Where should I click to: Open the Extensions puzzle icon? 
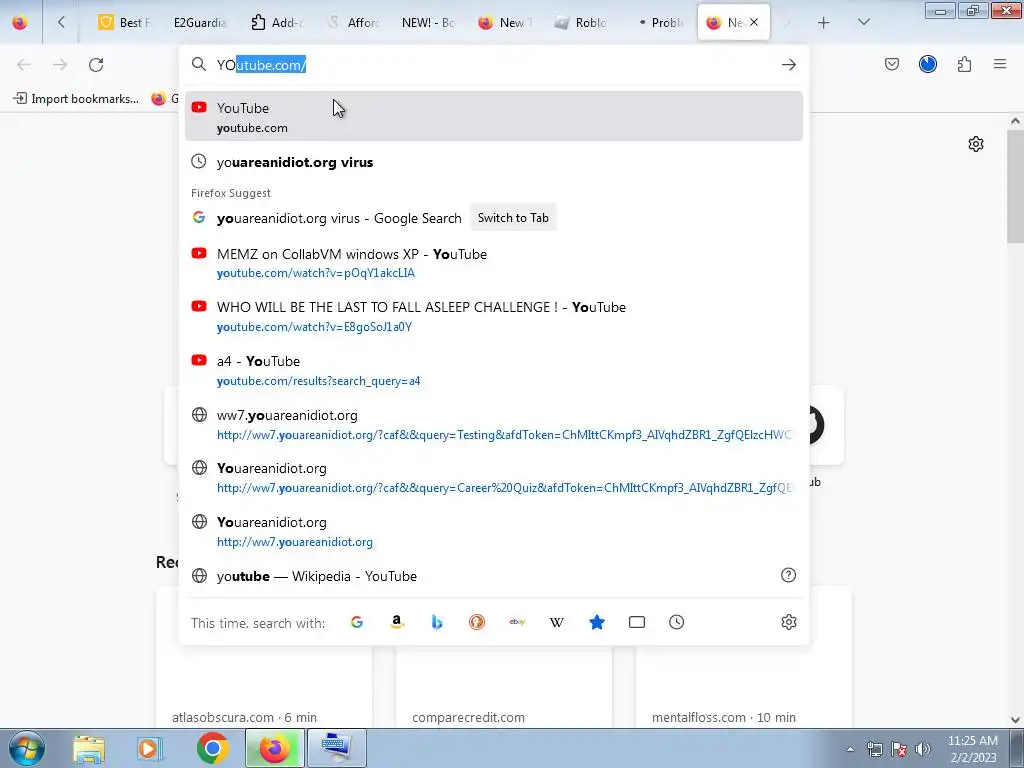[964, 64]
